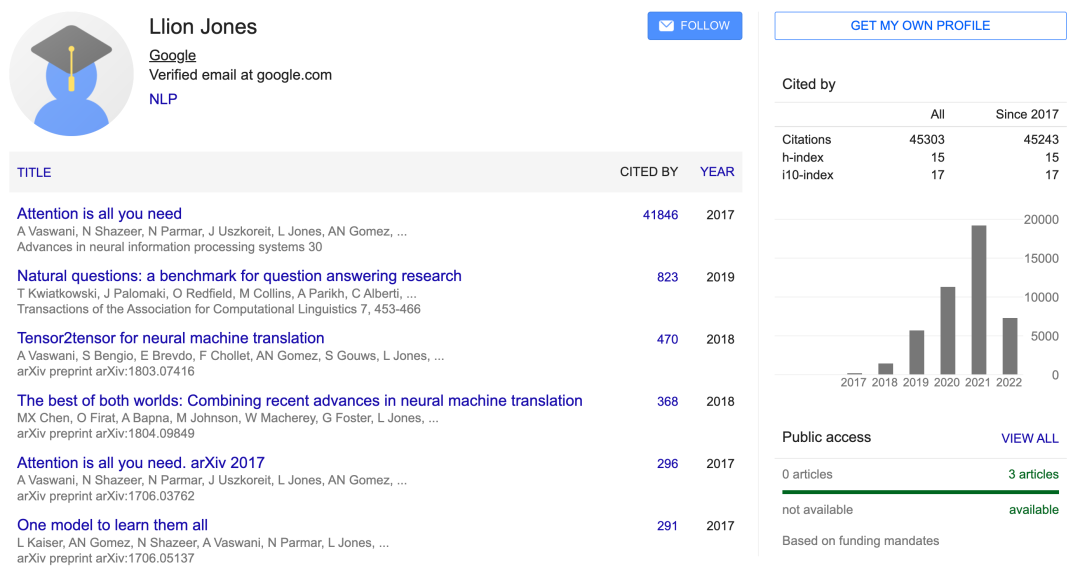Open Tensor2tensor for neural machine translation
This screenshot has height=573, width=1080.
click(171, 338)
